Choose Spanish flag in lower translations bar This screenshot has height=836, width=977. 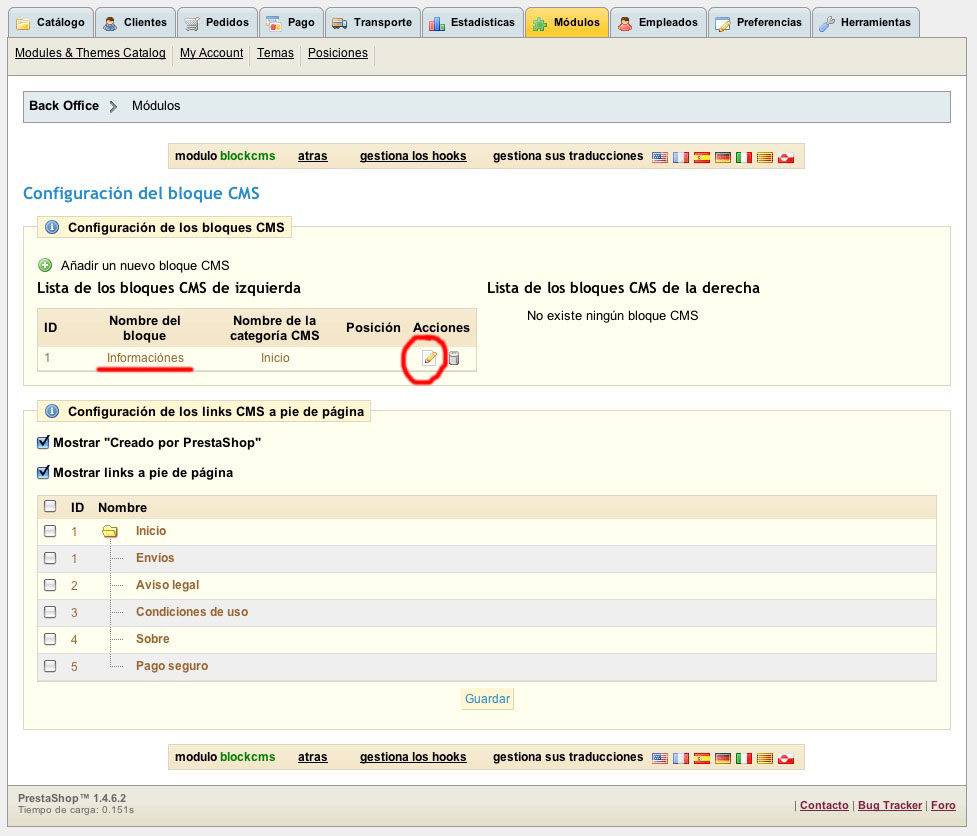coord(702,758)
